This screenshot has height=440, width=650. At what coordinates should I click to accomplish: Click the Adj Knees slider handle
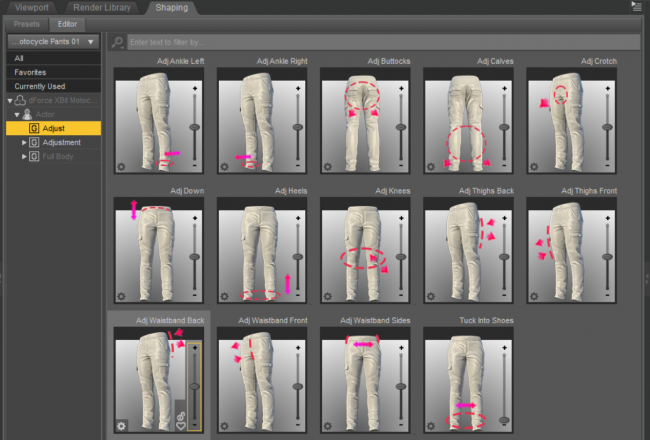click(x=401, y=257)
